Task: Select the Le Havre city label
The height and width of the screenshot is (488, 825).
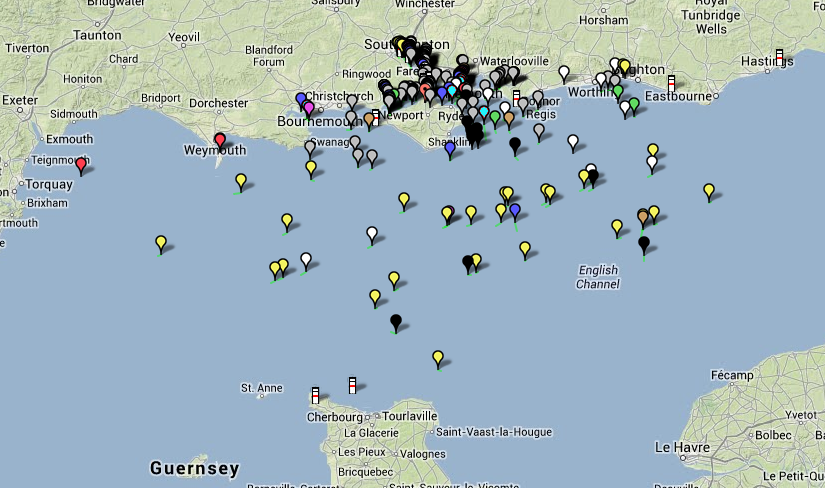Action: (682, 447)
